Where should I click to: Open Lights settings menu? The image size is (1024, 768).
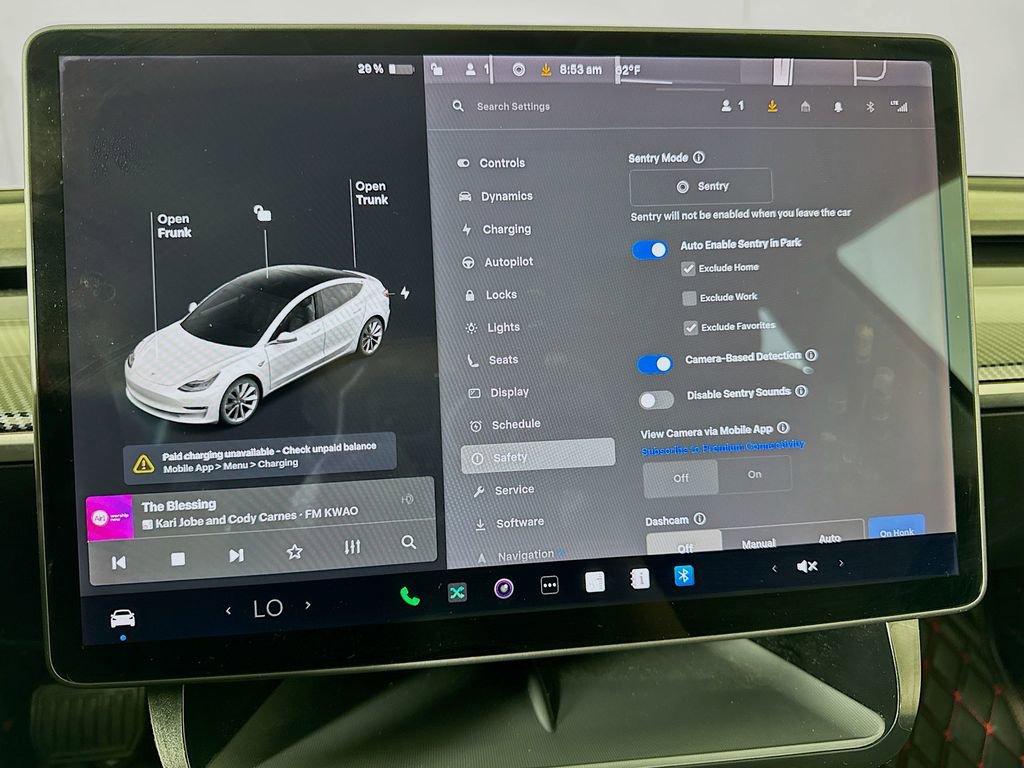[x=493, y=327]
